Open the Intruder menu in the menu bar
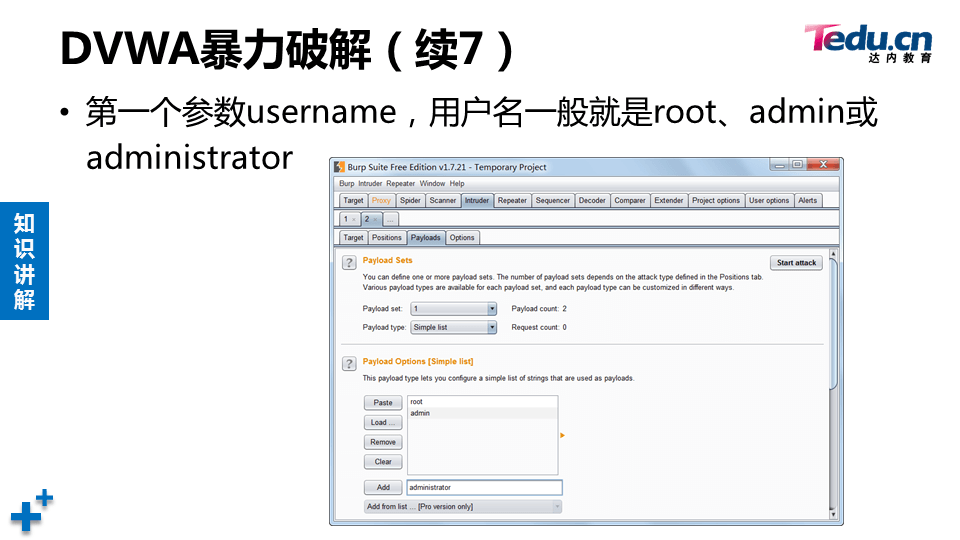 tap(370, 184)
